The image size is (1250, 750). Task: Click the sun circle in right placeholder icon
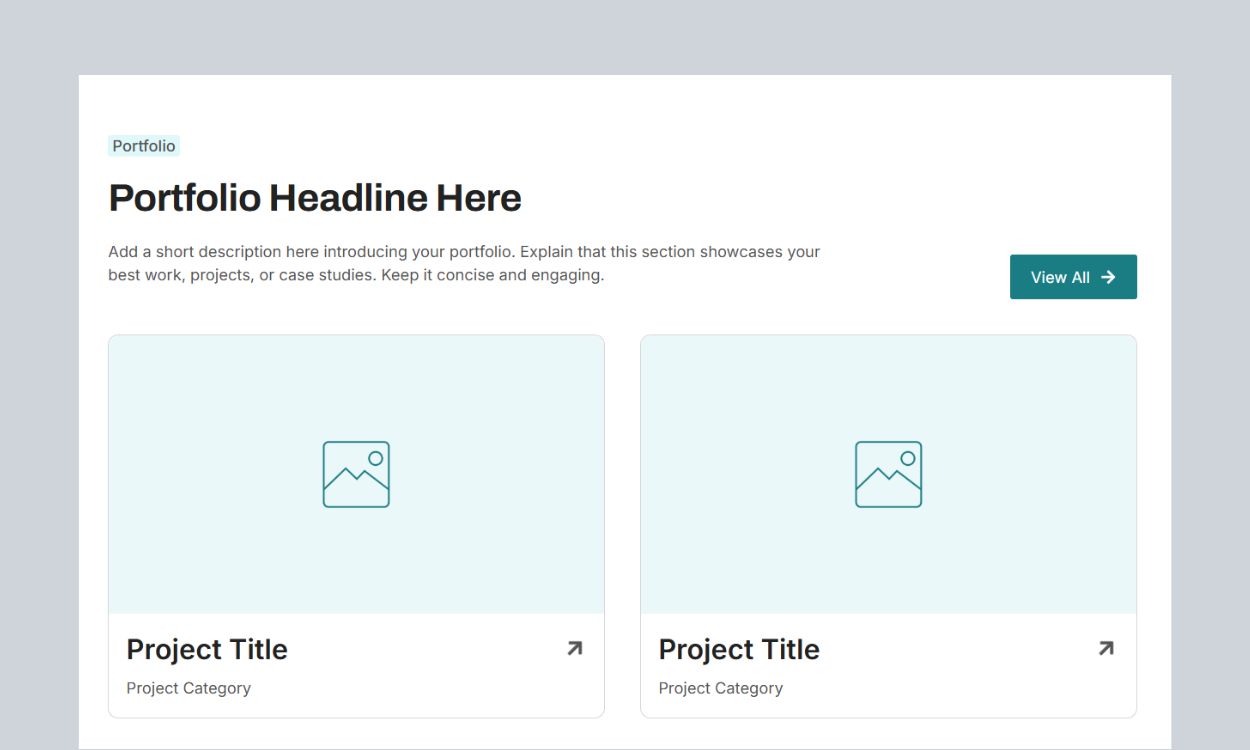point(908,458)
